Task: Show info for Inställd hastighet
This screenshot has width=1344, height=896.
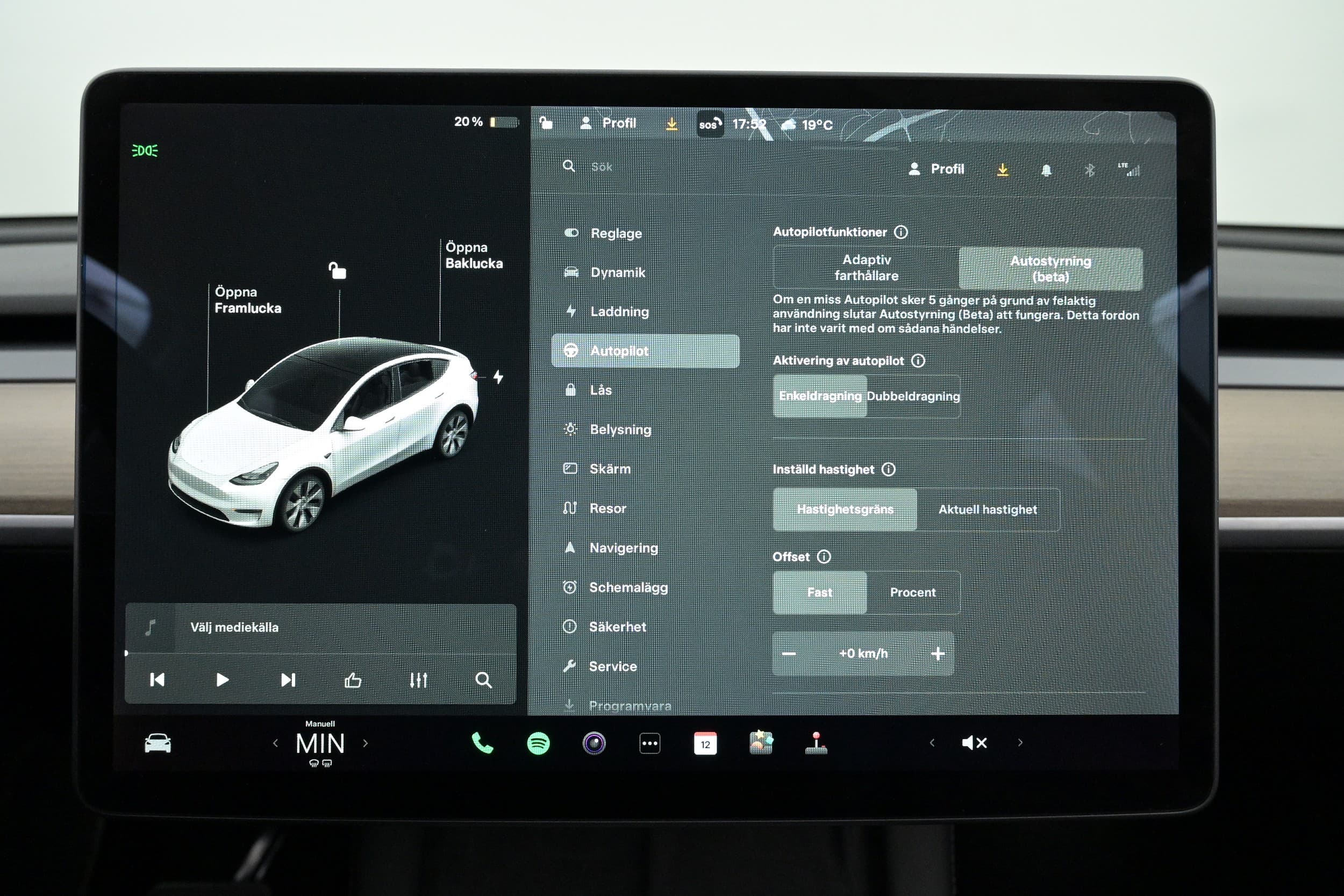Action: pyautogui.click(x=889, y=469)
